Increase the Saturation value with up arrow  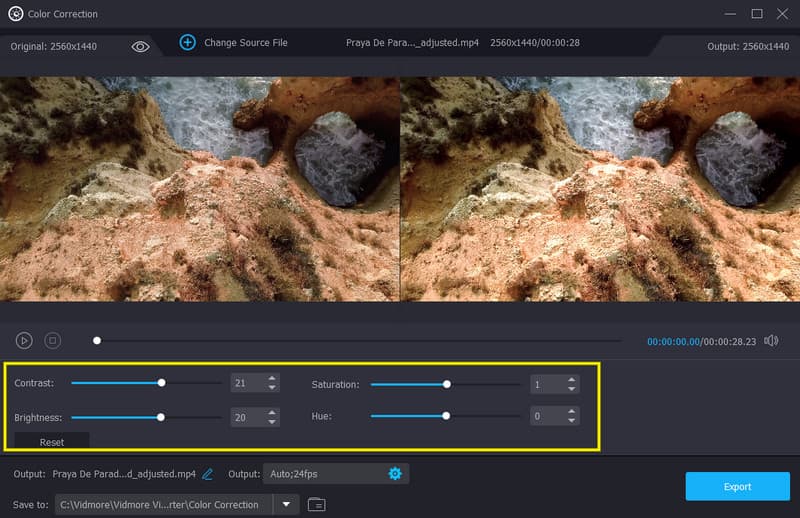coord(571,379)
